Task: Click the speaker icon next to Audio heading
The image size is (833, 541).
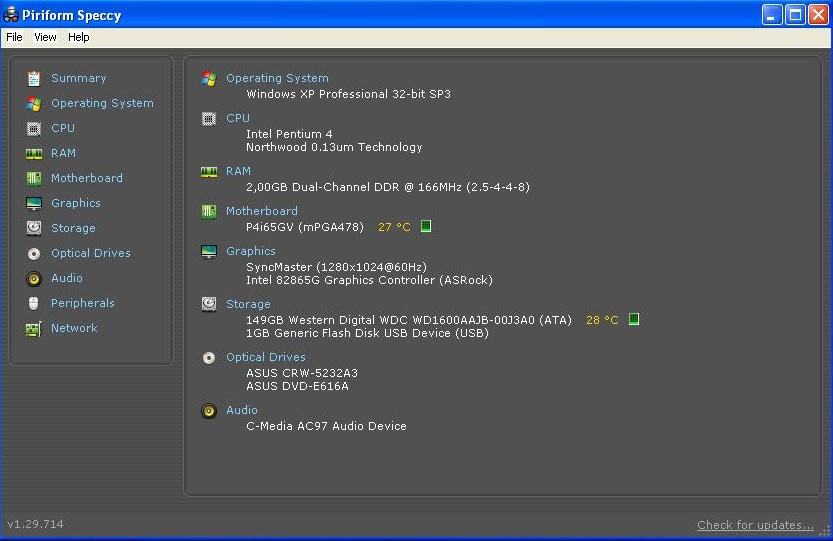Action: coord(209,411)
